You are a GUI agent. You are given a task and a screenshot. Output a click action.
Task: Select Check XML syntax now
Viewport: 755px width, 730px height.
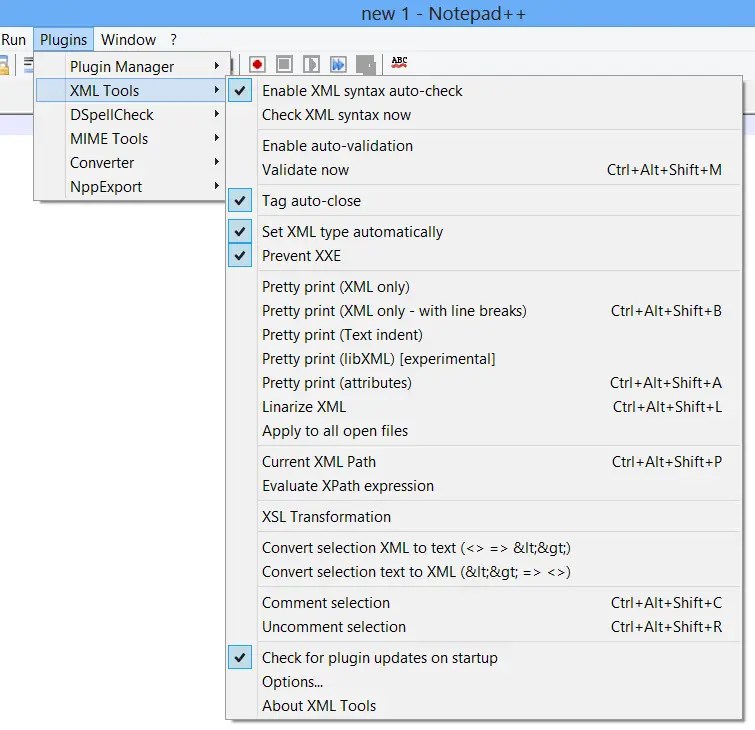pos(484,115)
